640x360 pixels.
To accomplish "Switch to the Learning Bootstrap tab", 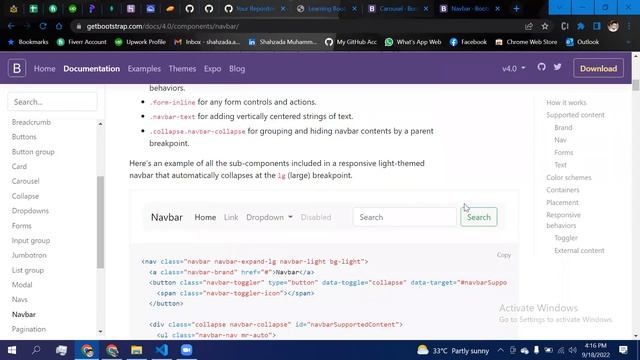I will pyautogui.click(x=326, y=9).
